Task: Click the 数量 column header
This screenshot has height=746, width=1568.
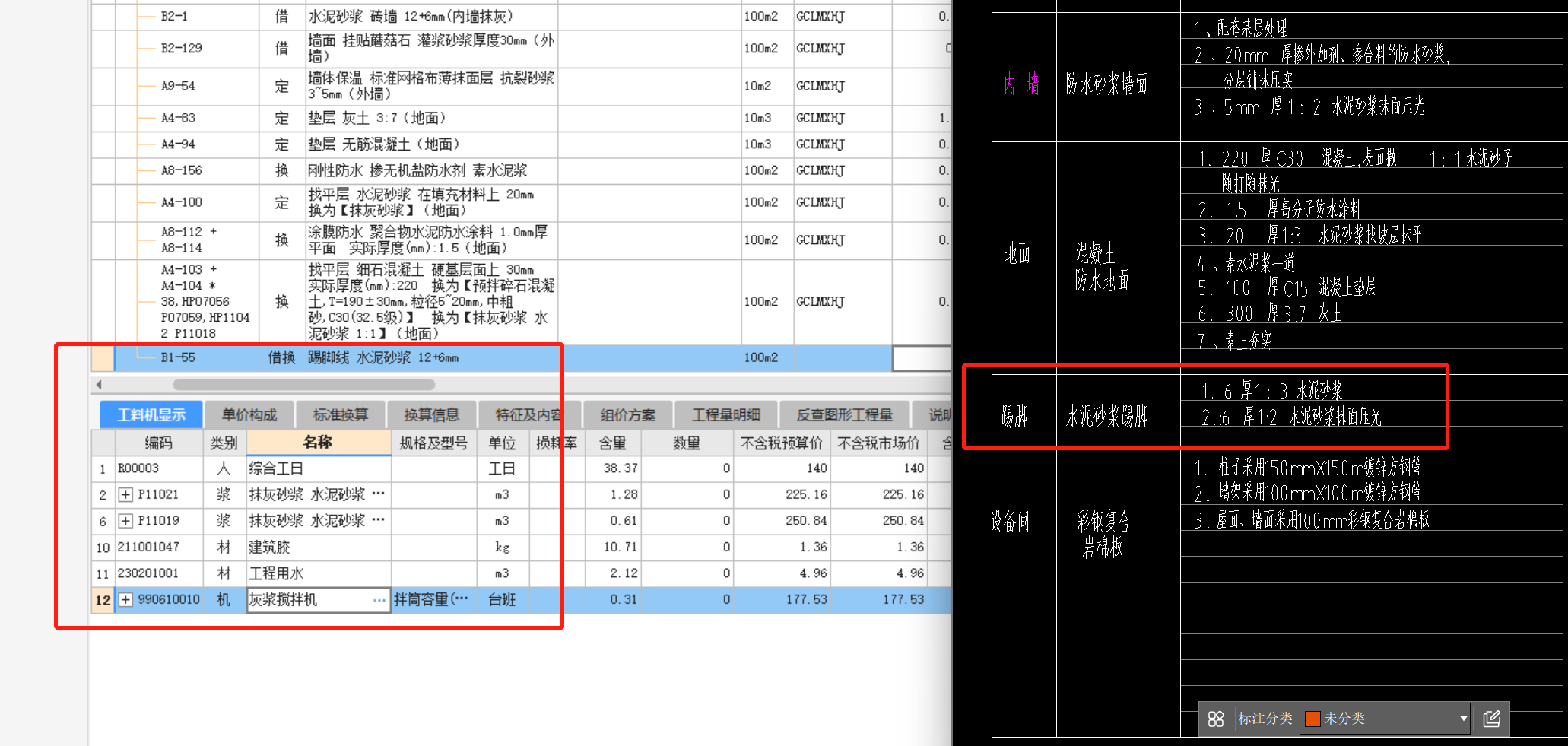Action: (x=687, y=443)
